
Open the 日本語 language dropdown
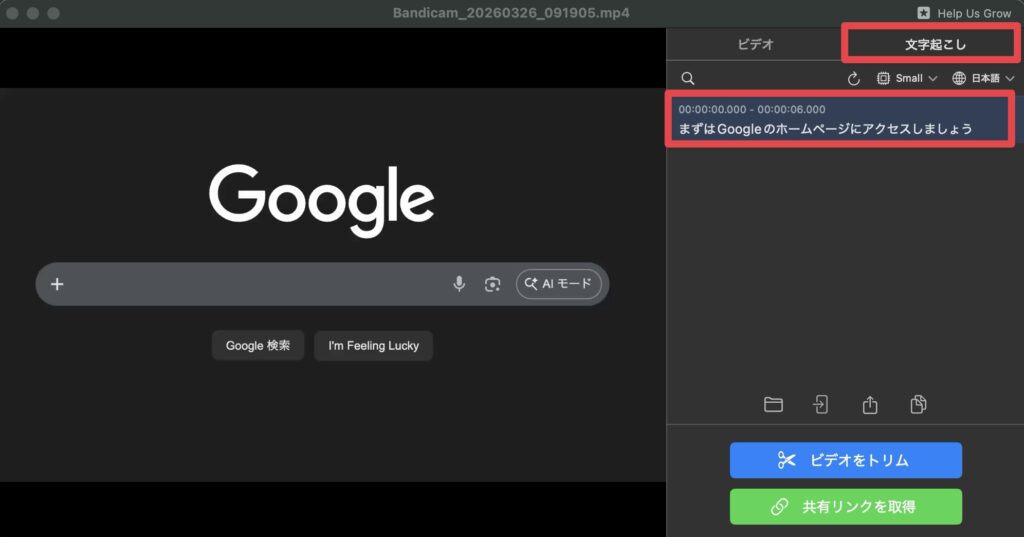coord(984,78)
